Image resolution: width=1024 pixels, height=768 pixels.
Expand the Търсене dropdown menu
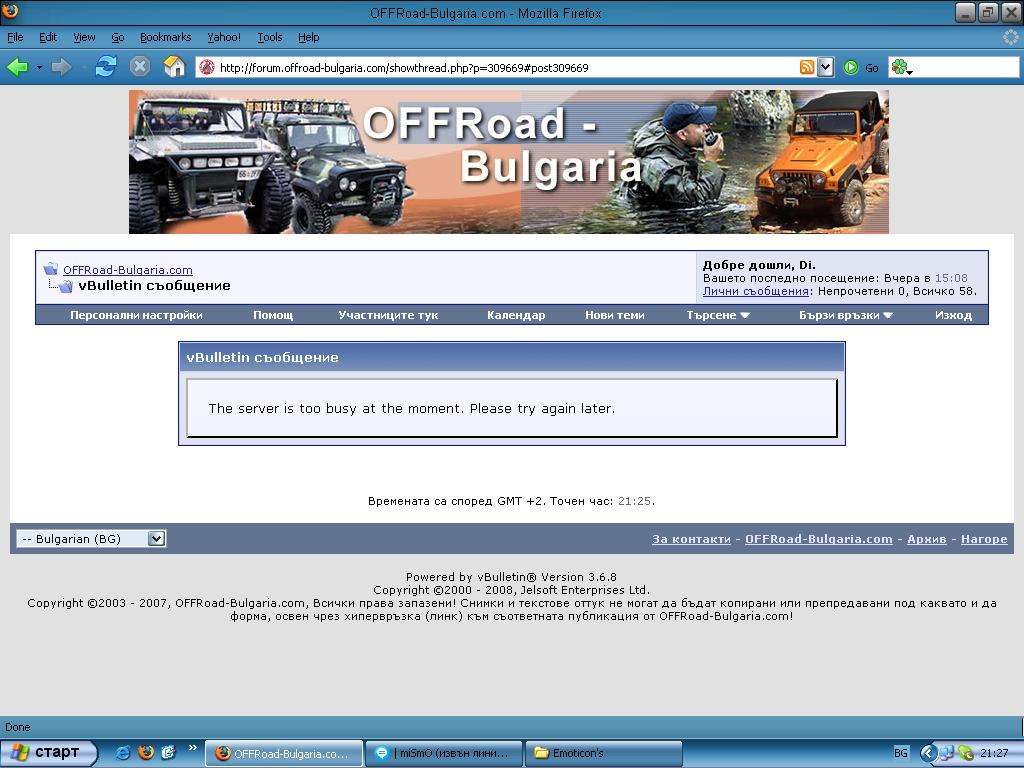(718, 315)
